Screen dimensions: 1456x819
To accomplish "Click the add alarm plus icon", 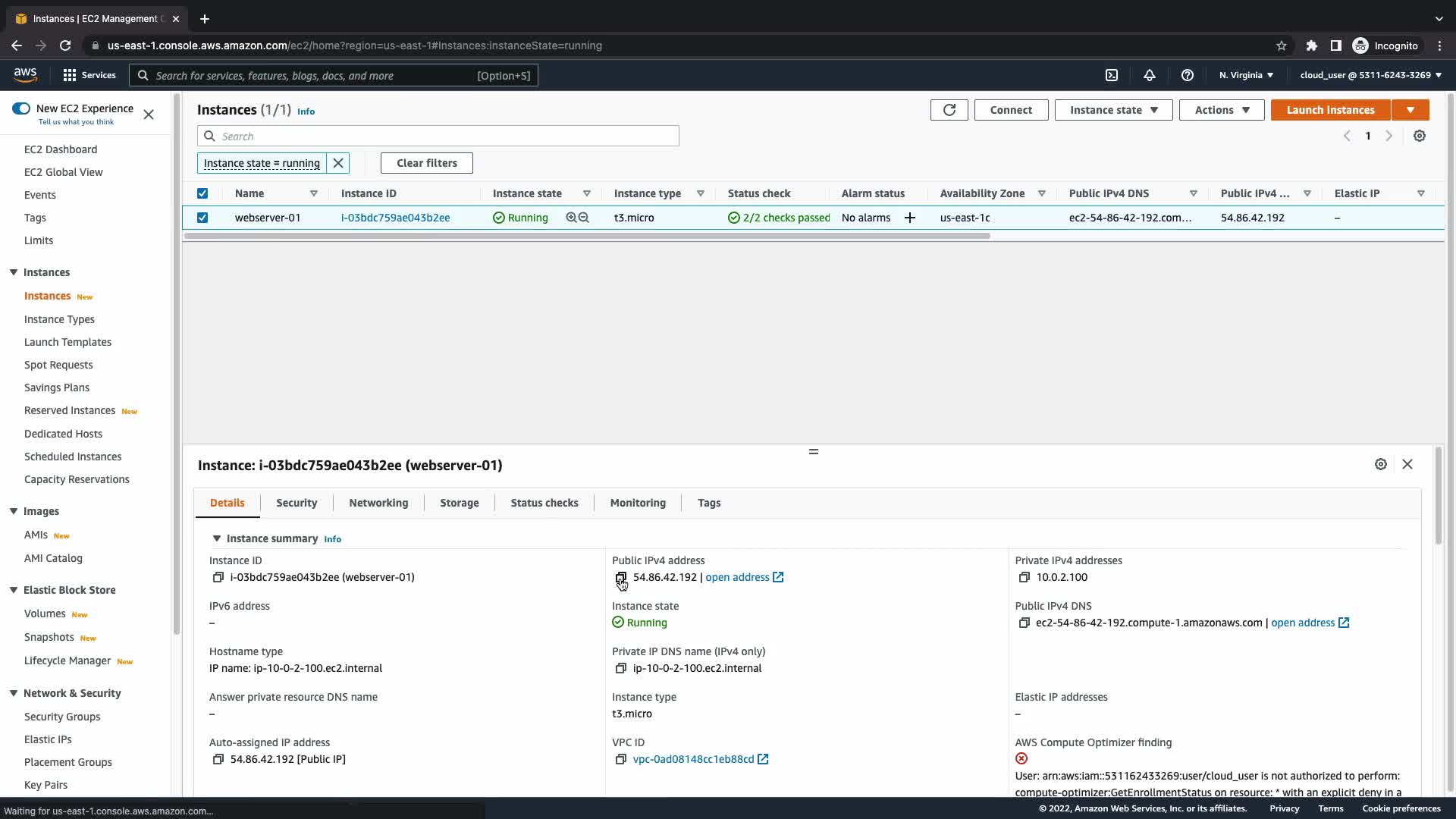I will point(910,218).
